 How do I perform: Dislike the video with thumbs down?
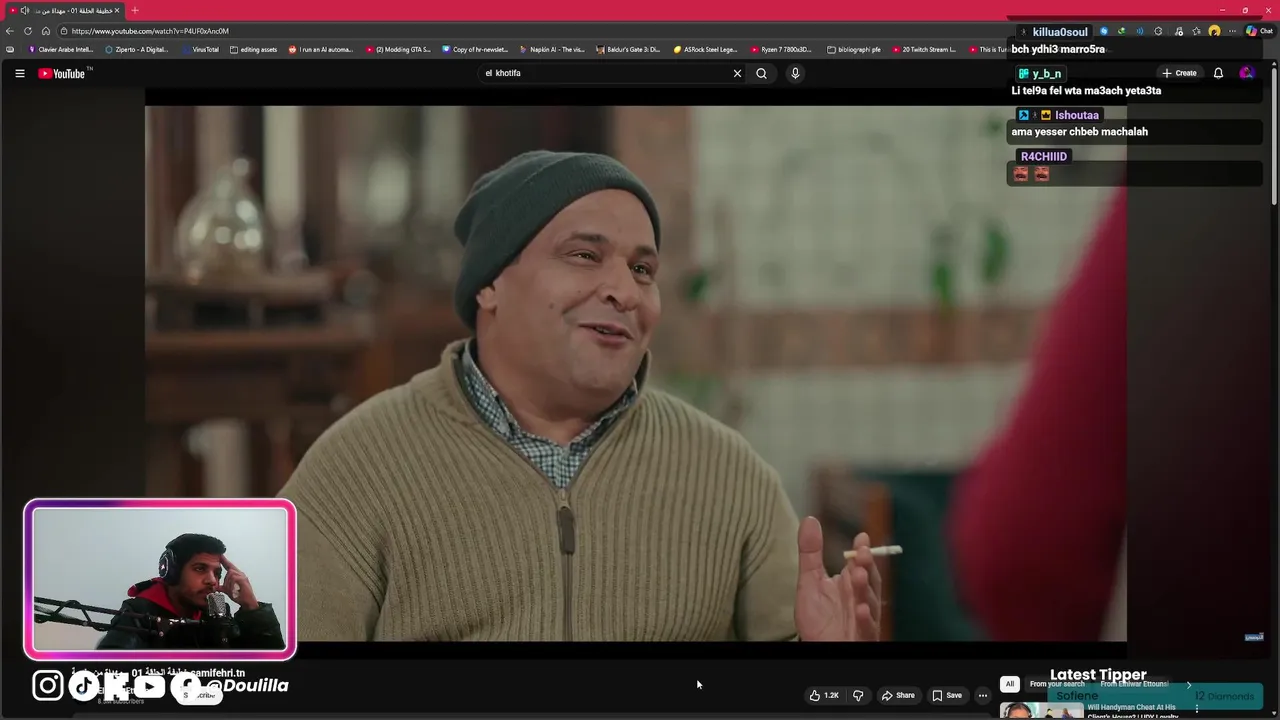coord(857,695)
